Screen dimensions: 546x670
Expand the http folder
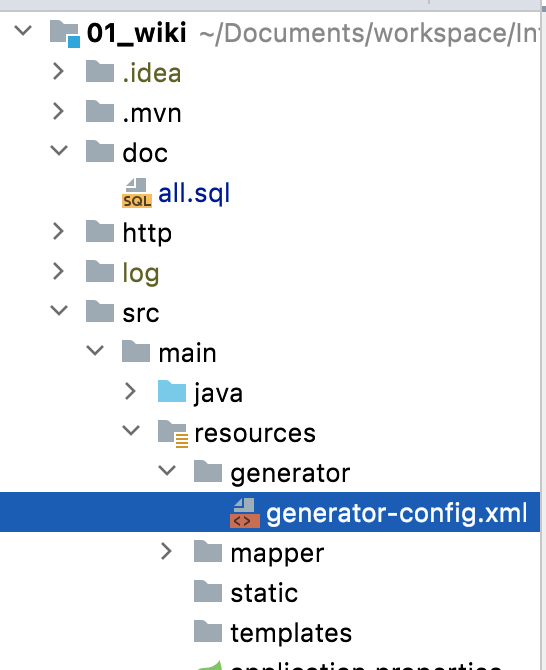click(x=59, y=232)
